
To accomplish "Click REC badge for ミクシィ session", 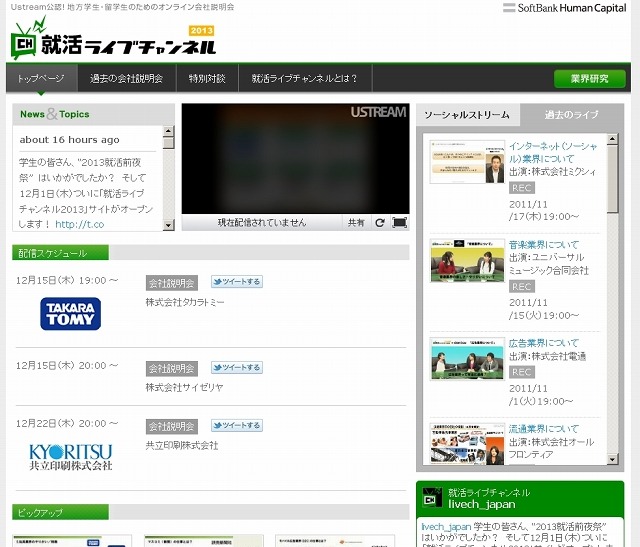I will click(x=522, y=188).
